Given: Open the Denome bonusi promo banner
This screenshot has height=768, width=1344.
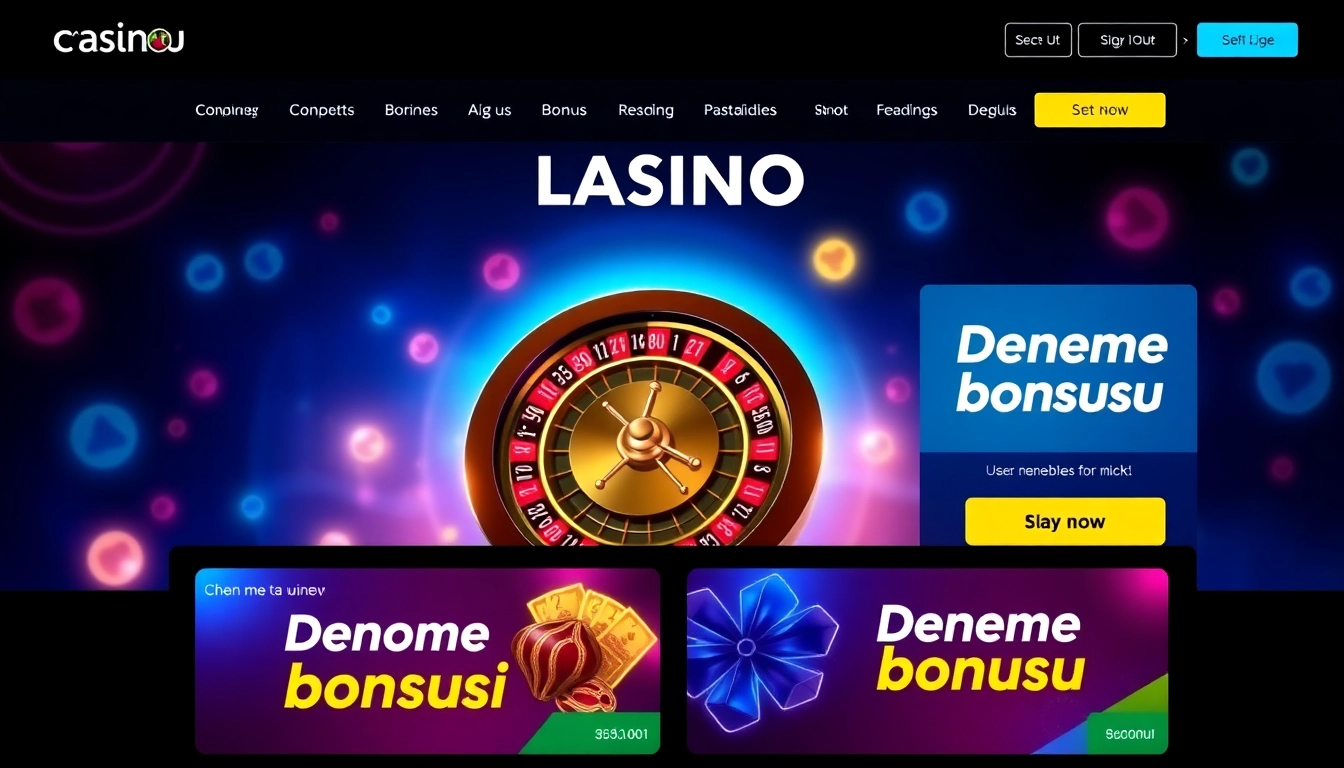Looking at the screenshot, I should point(427,661).
